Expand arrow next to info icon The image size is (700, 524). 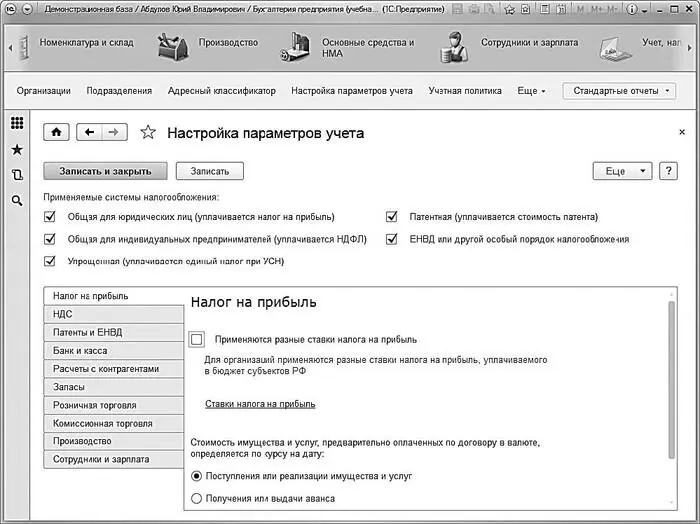click(645, 11)
